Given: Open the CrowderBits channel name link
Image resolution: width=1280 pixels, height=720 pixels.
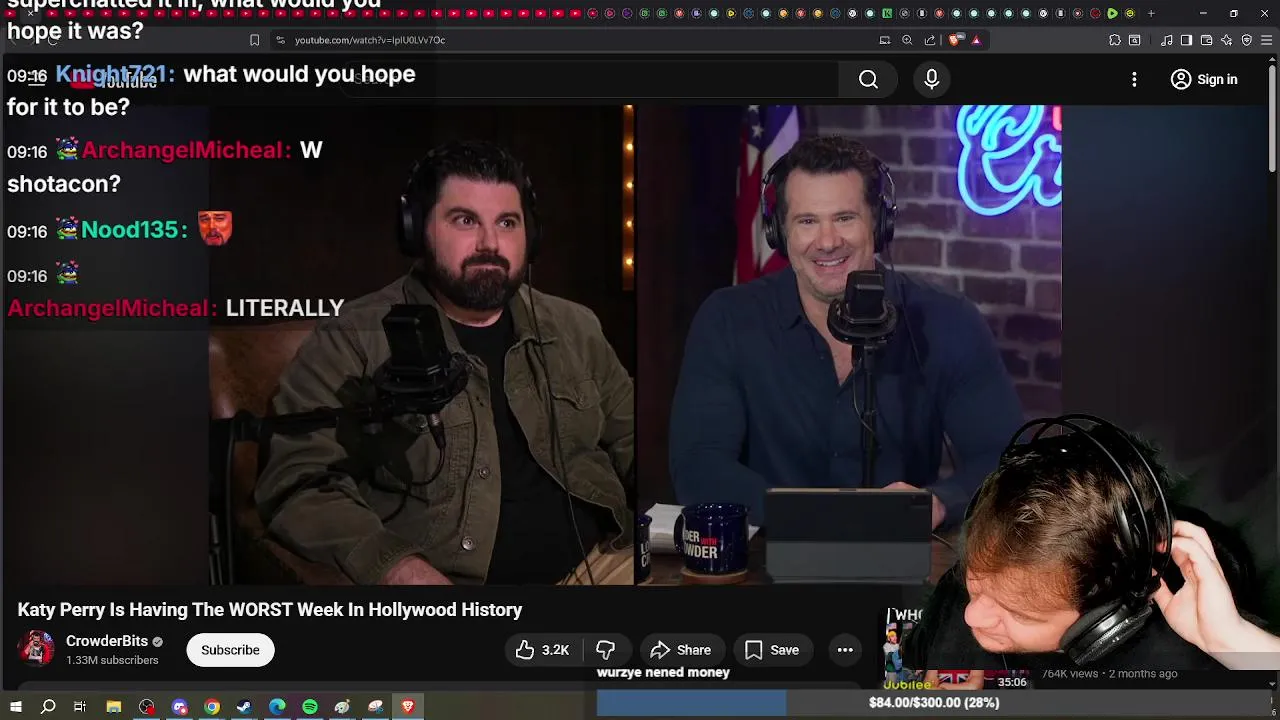Looking at the screenshot, I should pyautogui.click(x=107, y=641).
